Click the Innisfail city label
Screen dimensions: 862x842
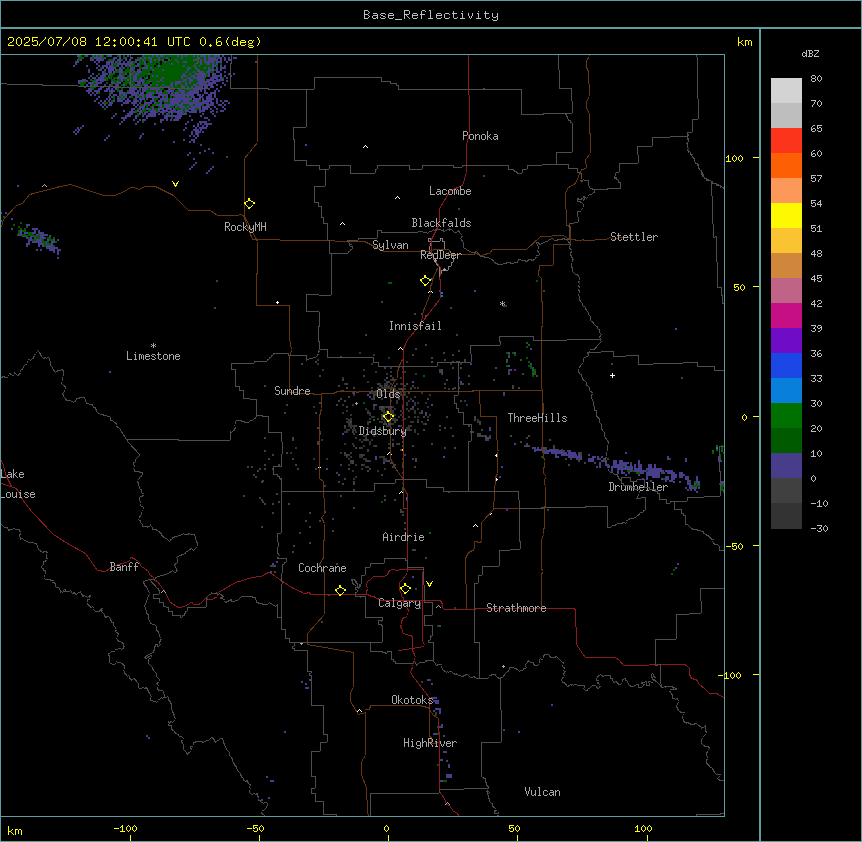point(415,326)
